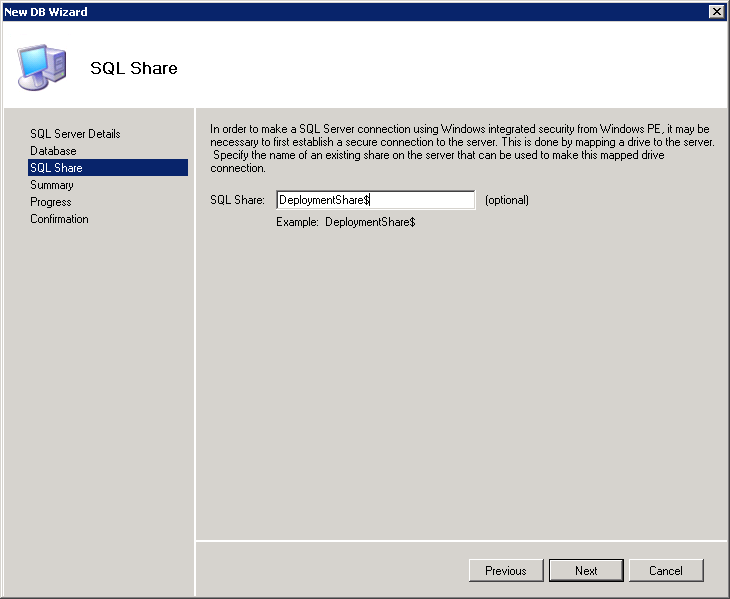The image size is (730, 599).
Task: Click the 'SQL Share:' field label
Action: click(x=237, y=200)
